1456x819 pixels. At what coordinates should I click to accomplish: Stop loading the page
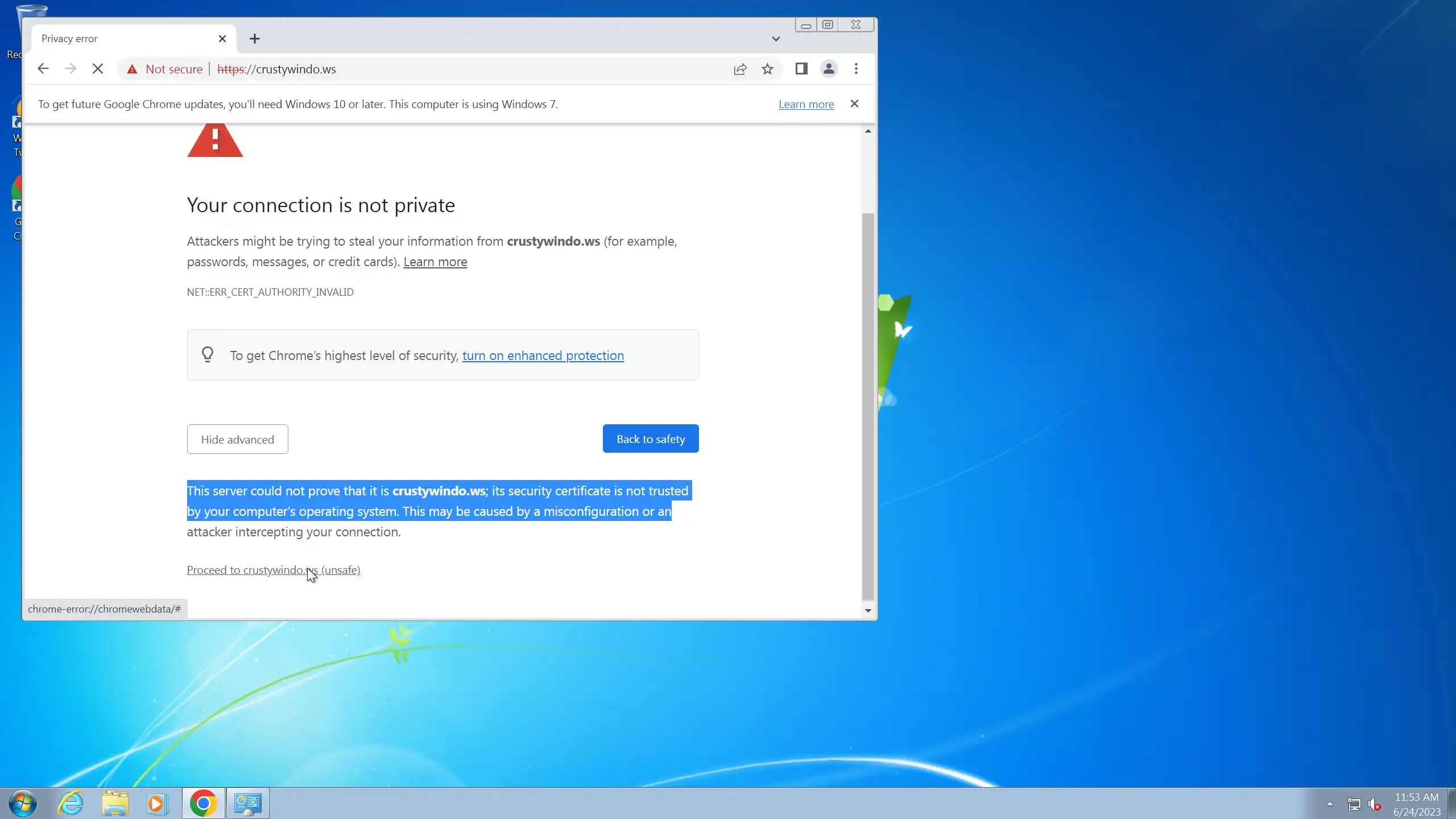(98, 69)
